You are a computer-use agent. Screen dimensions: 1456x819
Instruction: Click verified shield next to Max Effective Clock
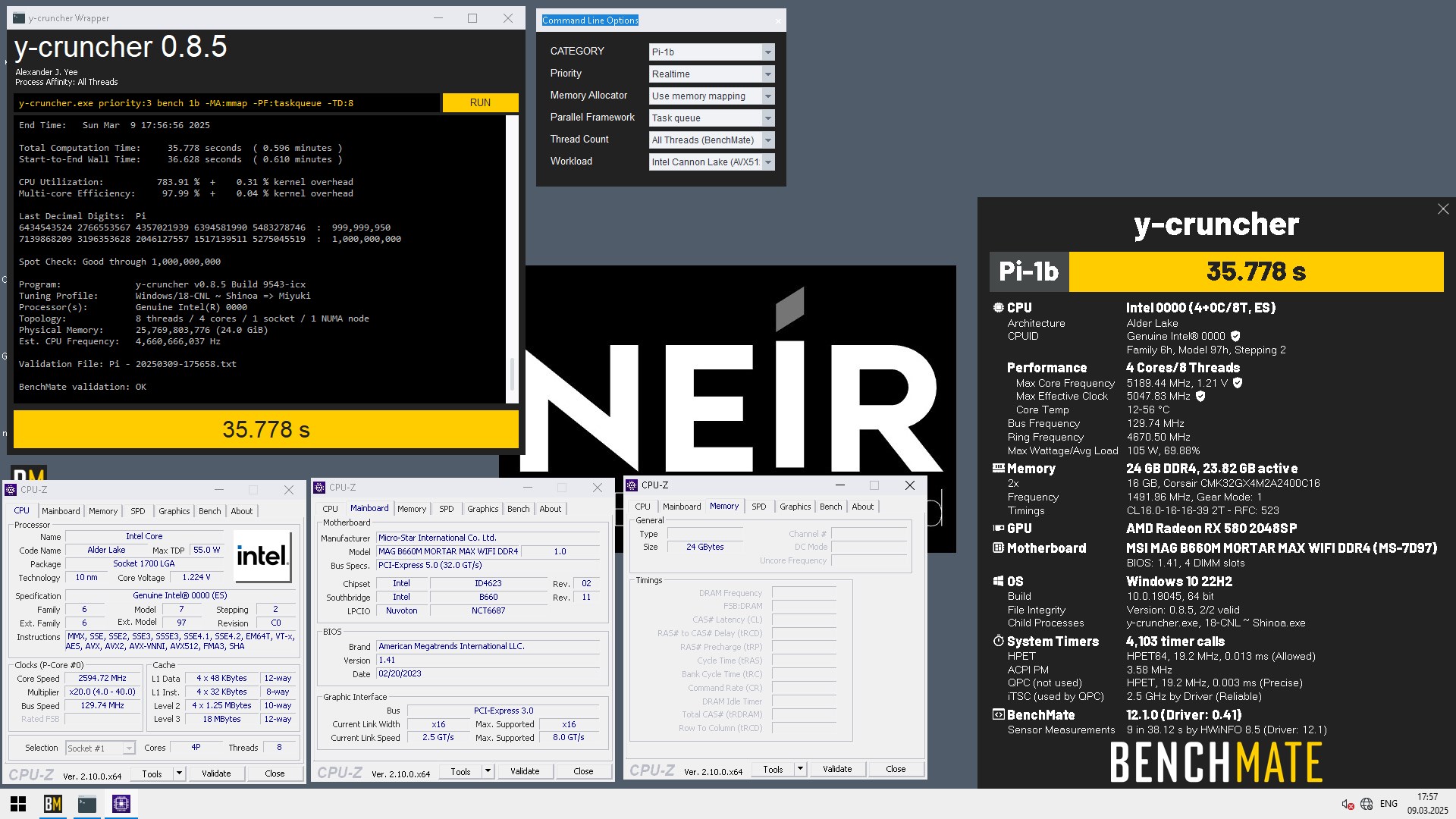tap(1200, 396)
